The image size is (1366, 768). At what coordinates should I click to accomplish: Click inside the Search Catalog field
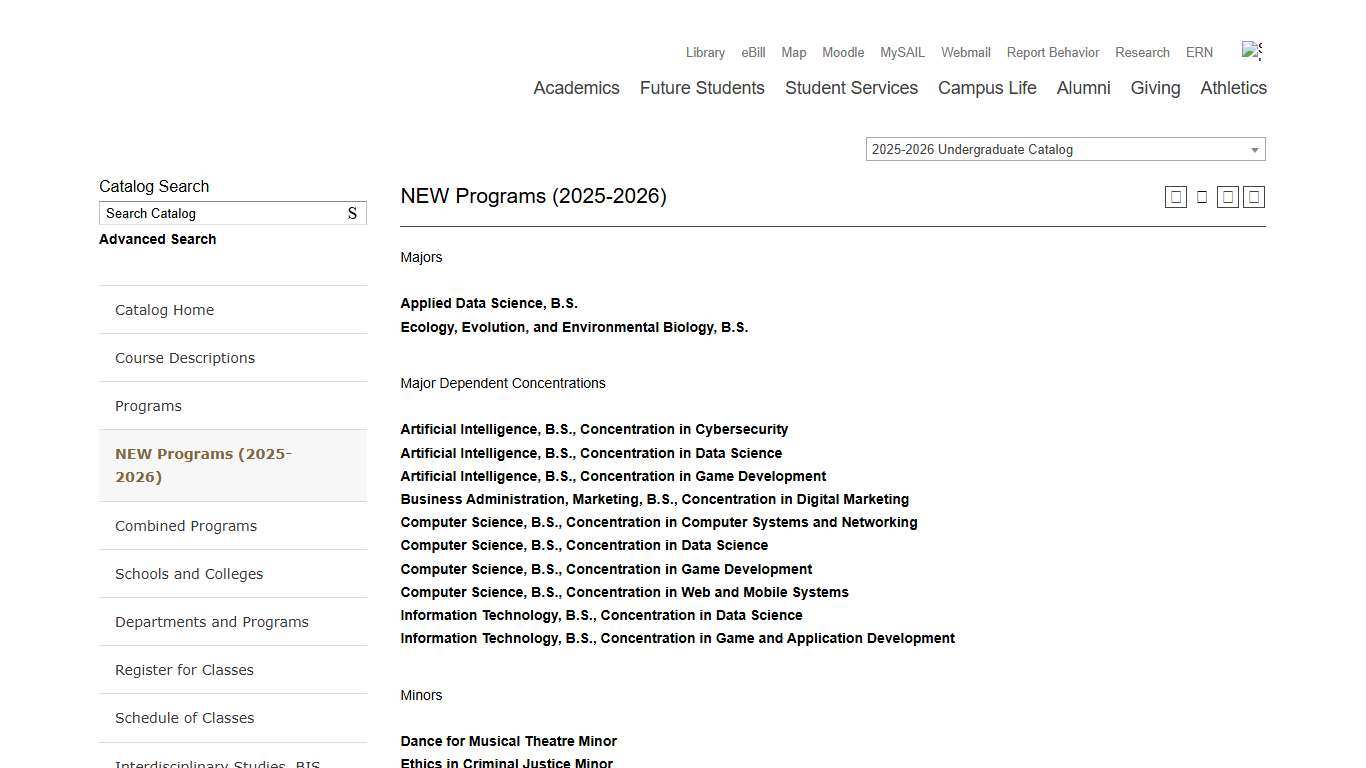coord(220,213)
